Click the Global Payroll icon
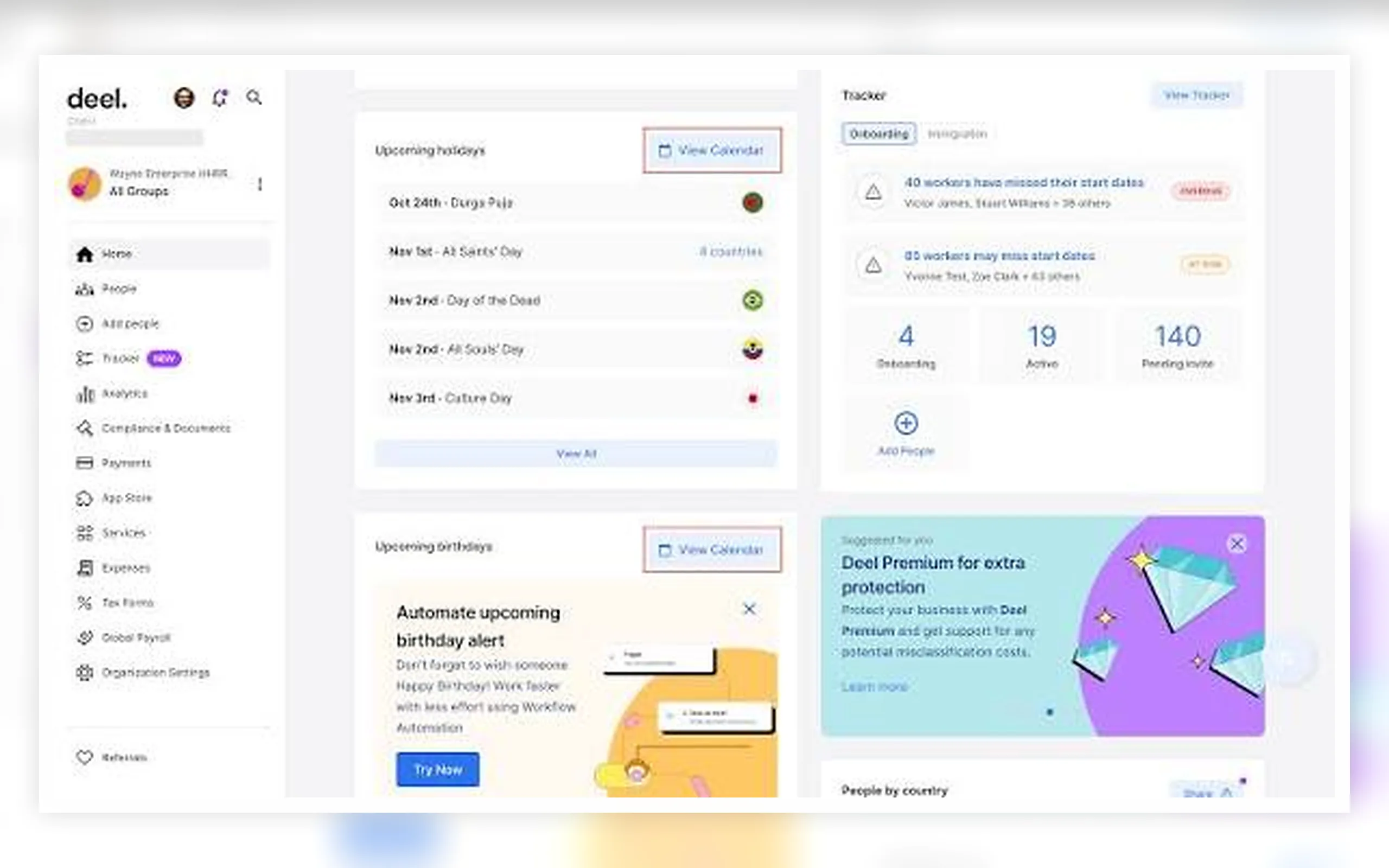1389x868 pixels. pos(85,637)
